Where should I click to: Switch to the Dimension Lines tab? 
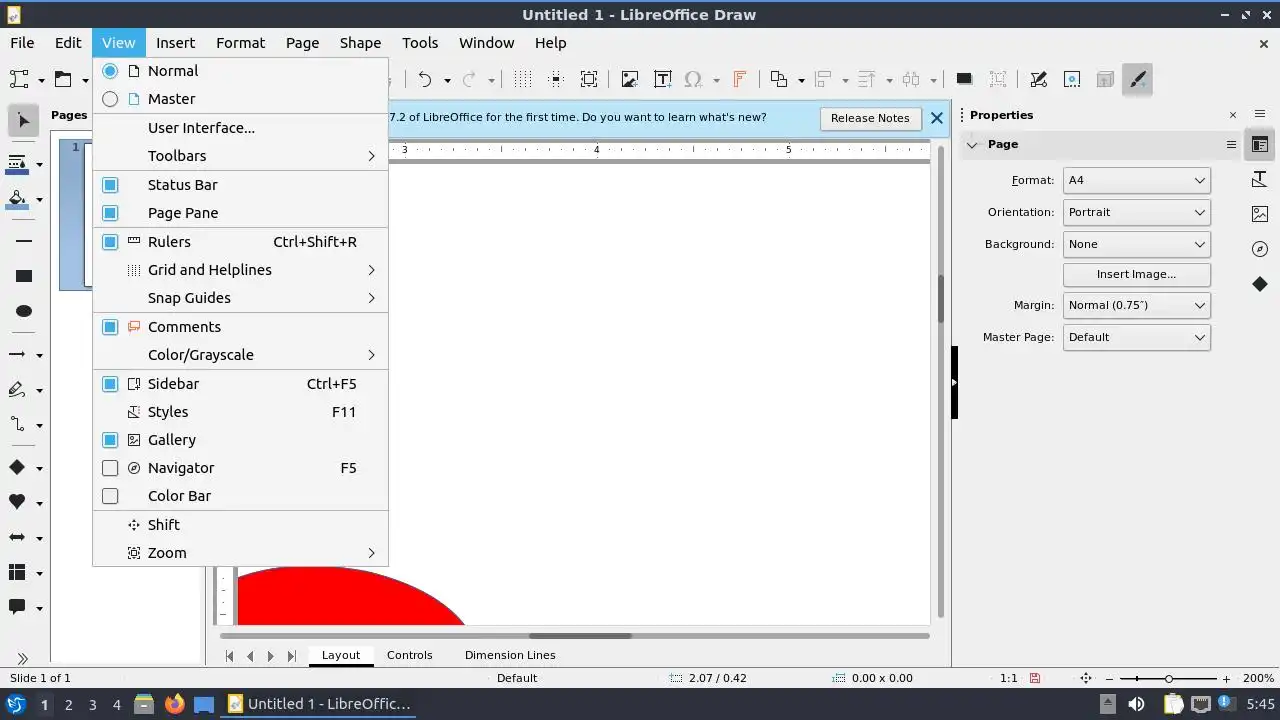[510, 655]
